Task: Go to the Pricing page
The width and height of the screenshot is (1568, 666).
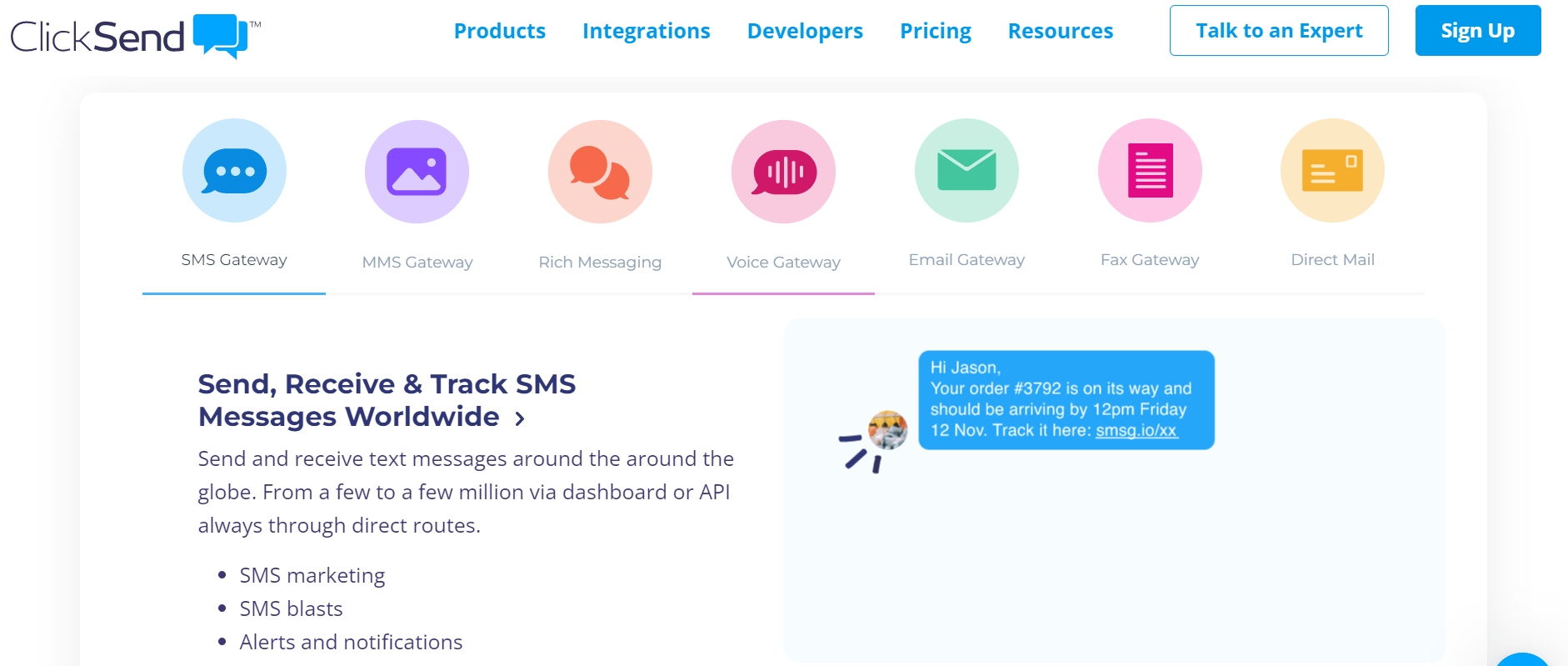Action: pos(936,31)
